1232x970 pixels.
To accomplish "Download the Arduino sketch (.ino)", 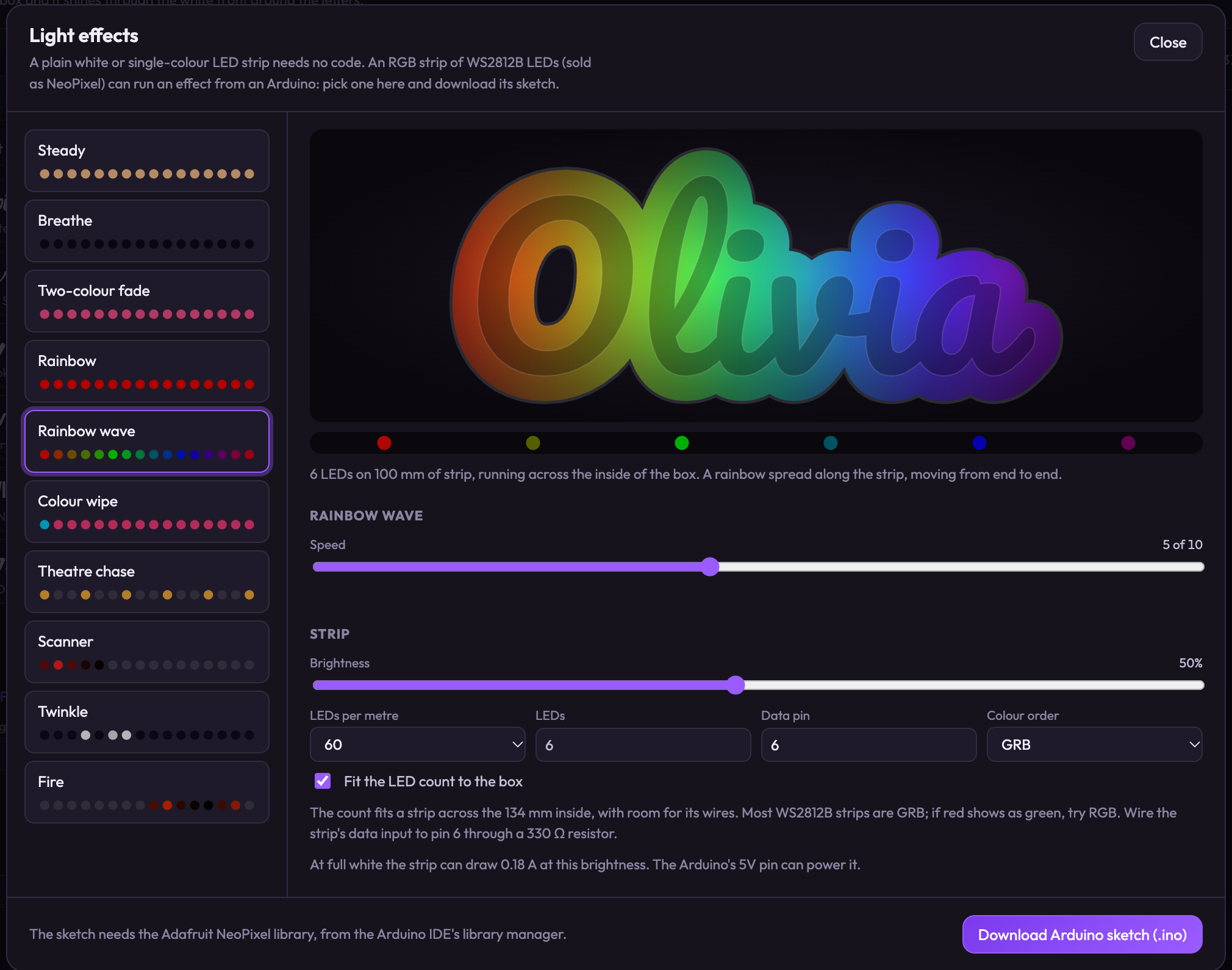I will tap(1082, 934).
